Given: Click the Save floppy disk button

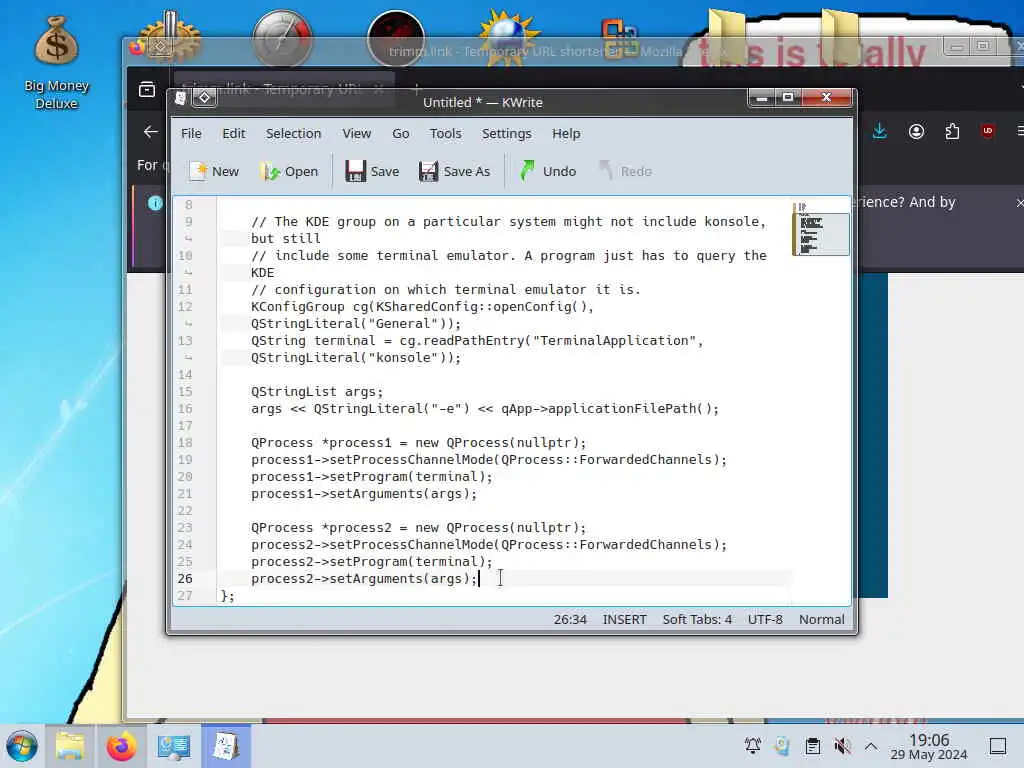Looking at the screenshot, I should pyautogui.click(x=372, y=171).
